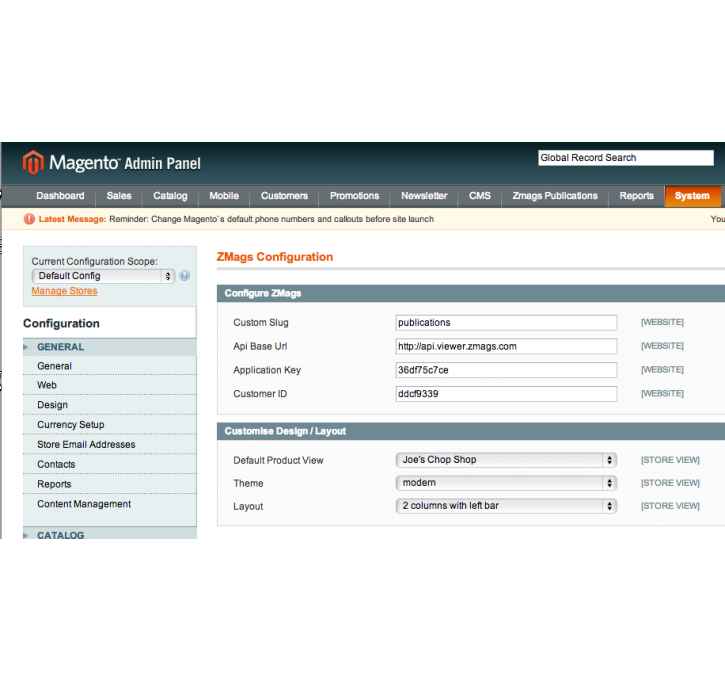Click the Latest Message alert icon

coord(29,219)
